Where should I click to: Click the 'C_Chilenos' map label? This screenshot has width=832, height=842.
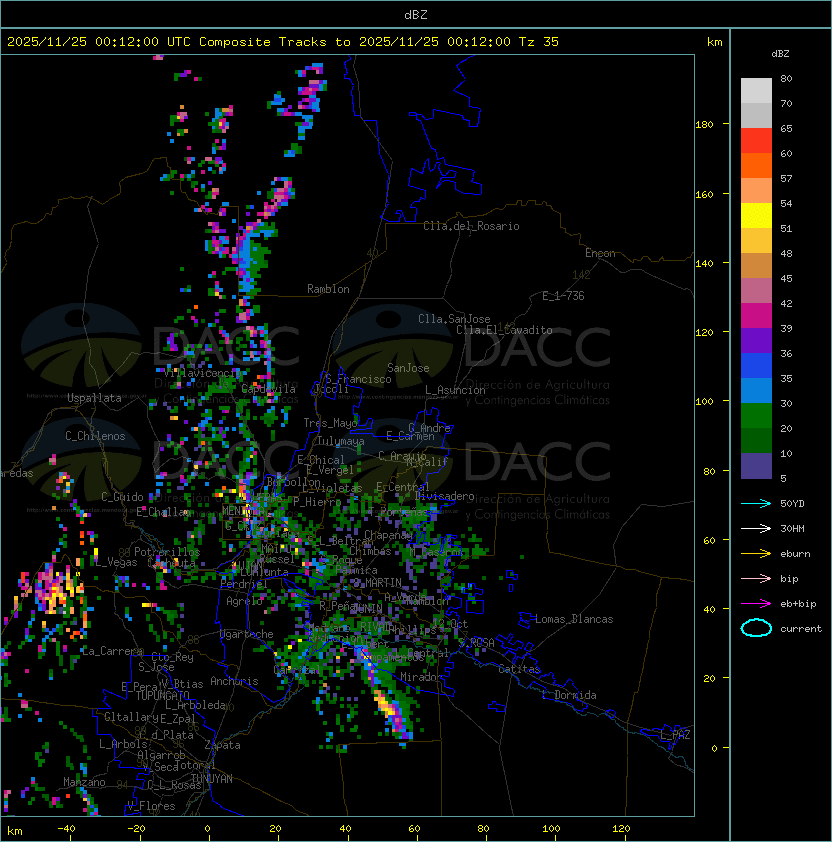[x=95, y=436]
